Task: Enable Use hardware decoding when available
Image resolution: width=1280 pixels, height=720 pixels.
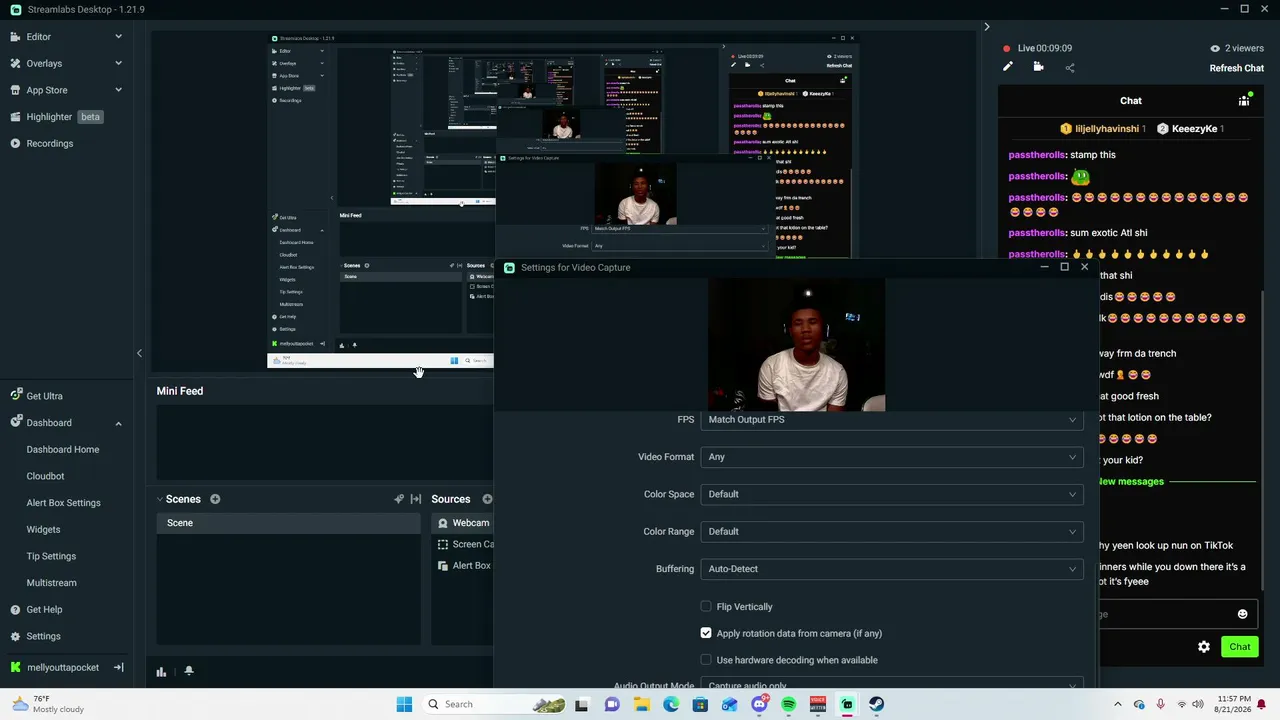Action: [x=706, y=660]
